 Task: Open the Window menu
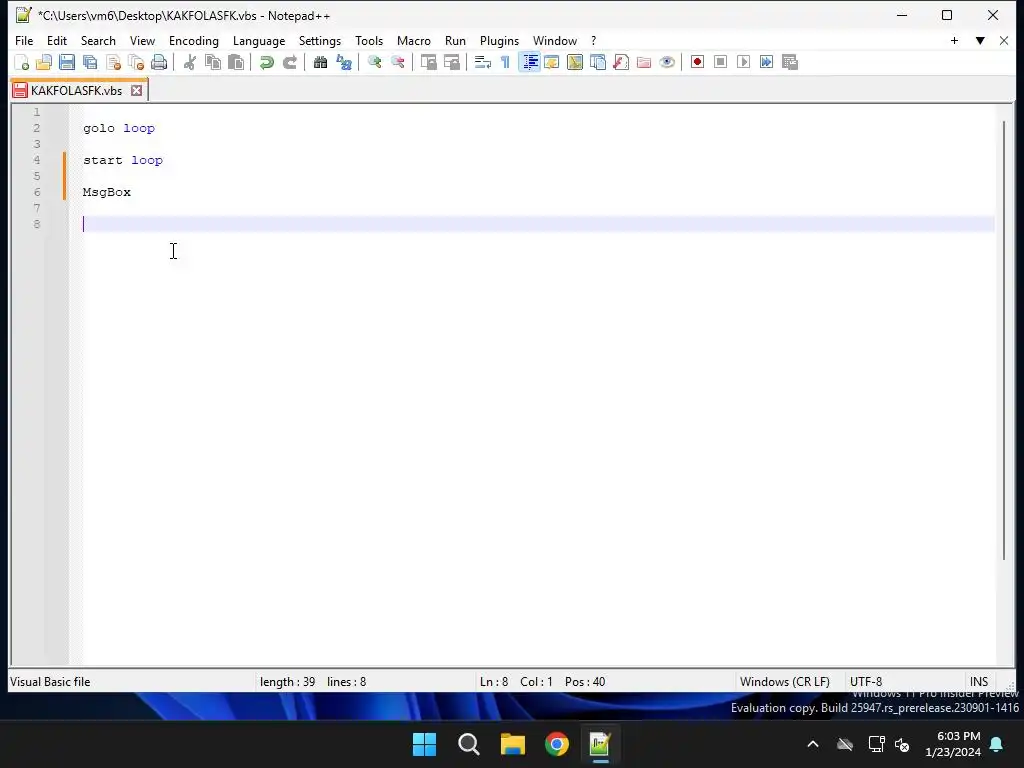tap(555, 40)
